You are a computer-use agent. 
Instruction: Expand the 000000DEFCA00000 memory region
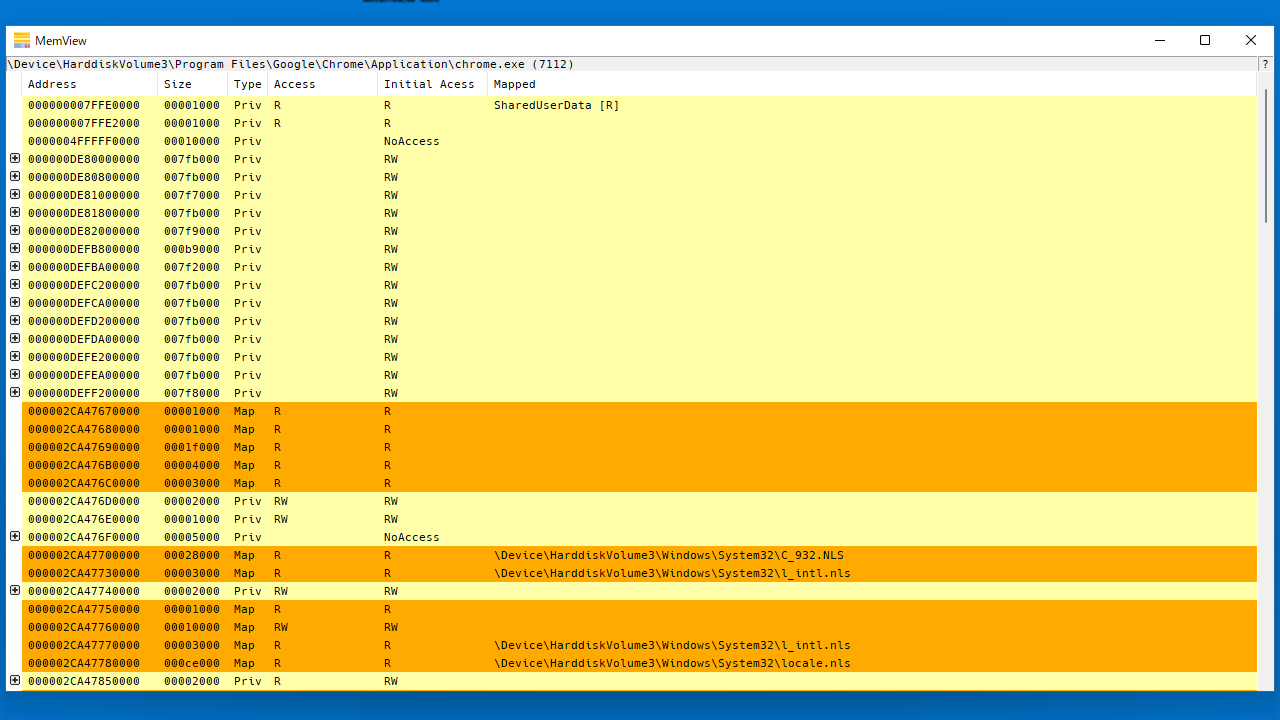[x=15, y=303]
